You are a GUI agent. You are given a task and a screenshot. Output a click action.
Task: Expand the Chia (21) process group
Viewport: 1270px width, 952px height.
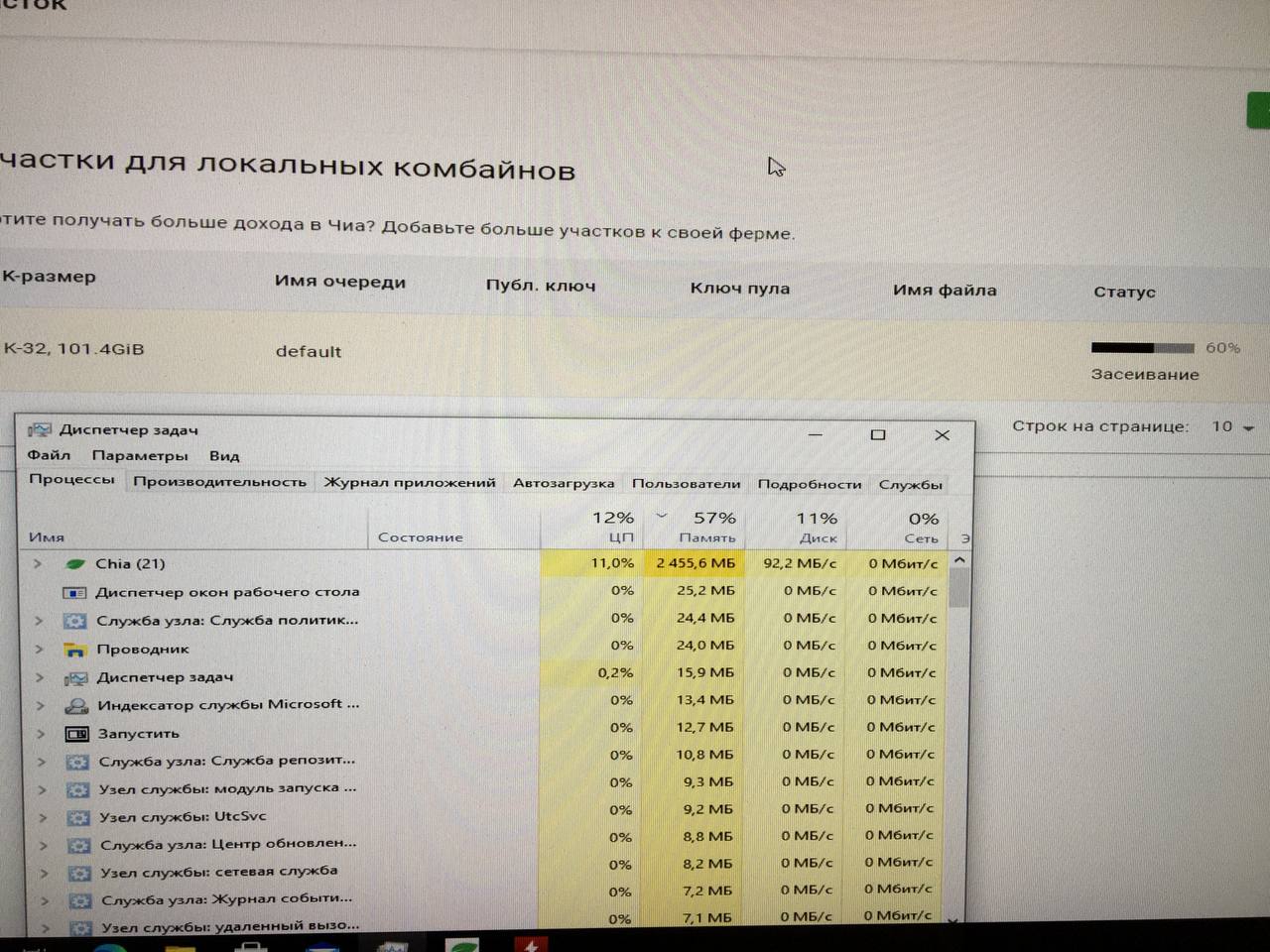tap(37, 563)
